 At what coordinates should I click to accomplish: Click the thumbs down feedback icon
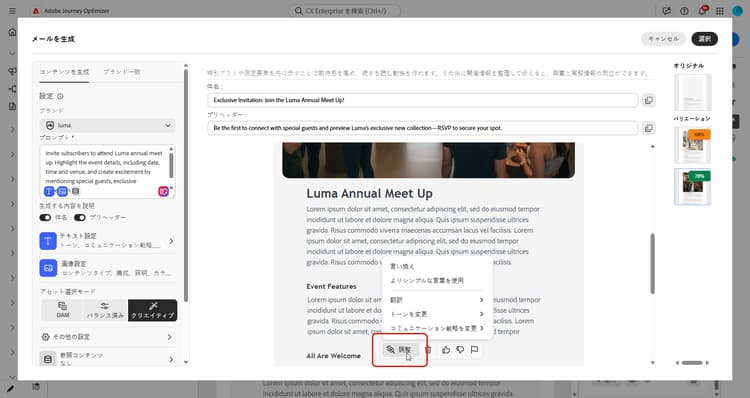pyautogui.click(x=460, y=350)
